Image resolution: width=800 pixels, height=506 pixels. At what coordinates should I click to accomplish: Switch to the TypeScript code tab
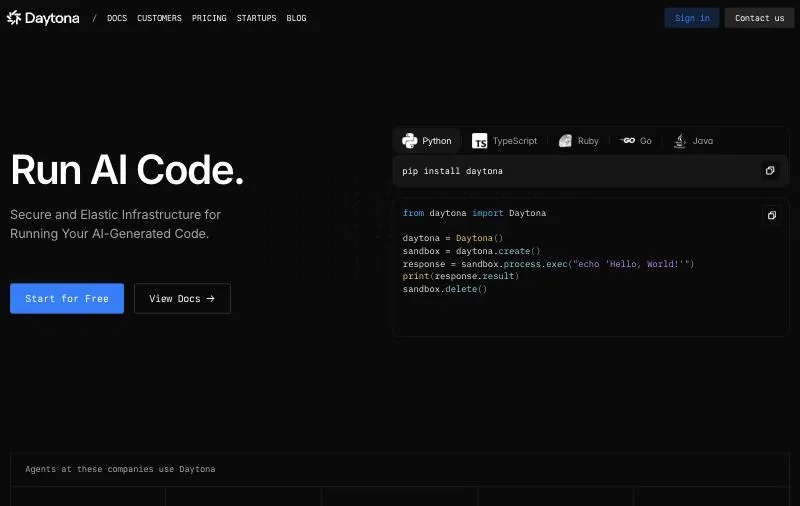click(x=504, y=141)
